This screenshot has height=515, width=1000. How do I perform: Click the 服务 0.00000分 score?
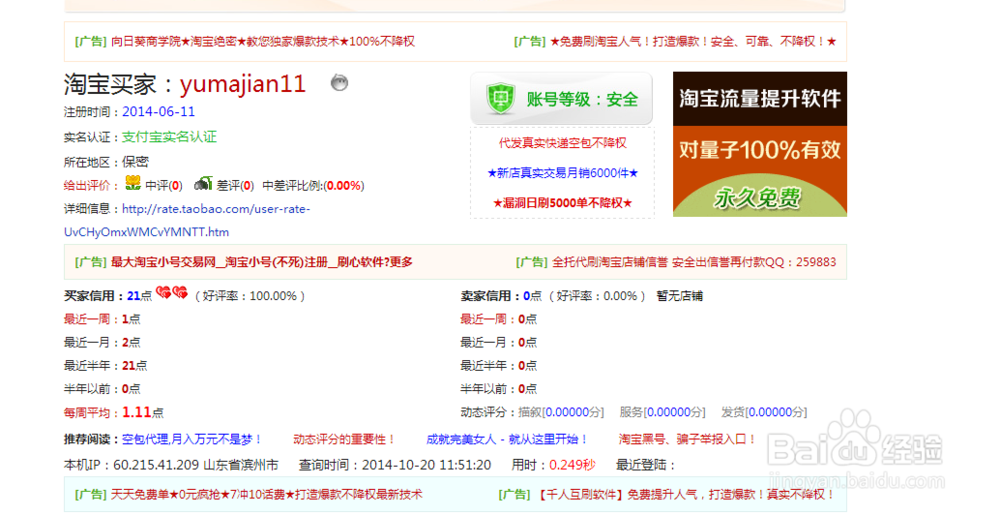(663, 412)
